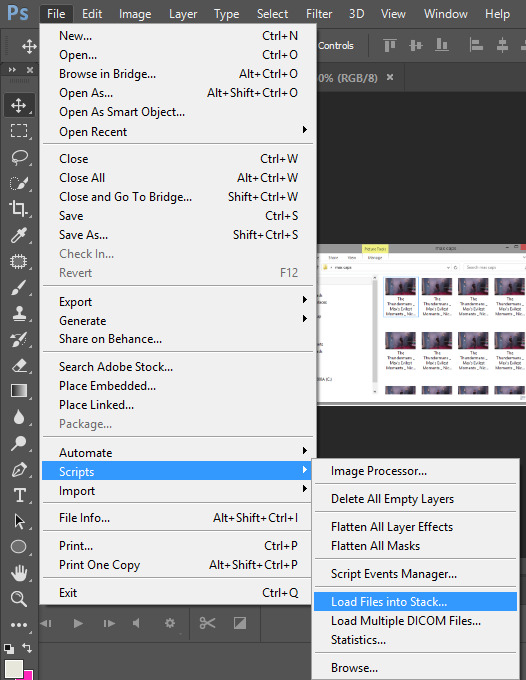Select the Quick Selection tool
526x680 pixels.
(19, 183)
